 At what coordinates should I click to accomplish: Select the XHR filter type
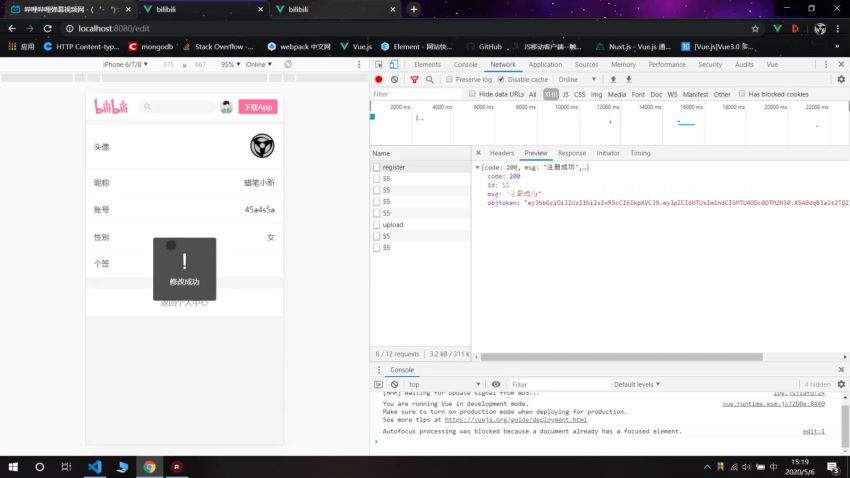pyautogui.click(x=551, y=94)
